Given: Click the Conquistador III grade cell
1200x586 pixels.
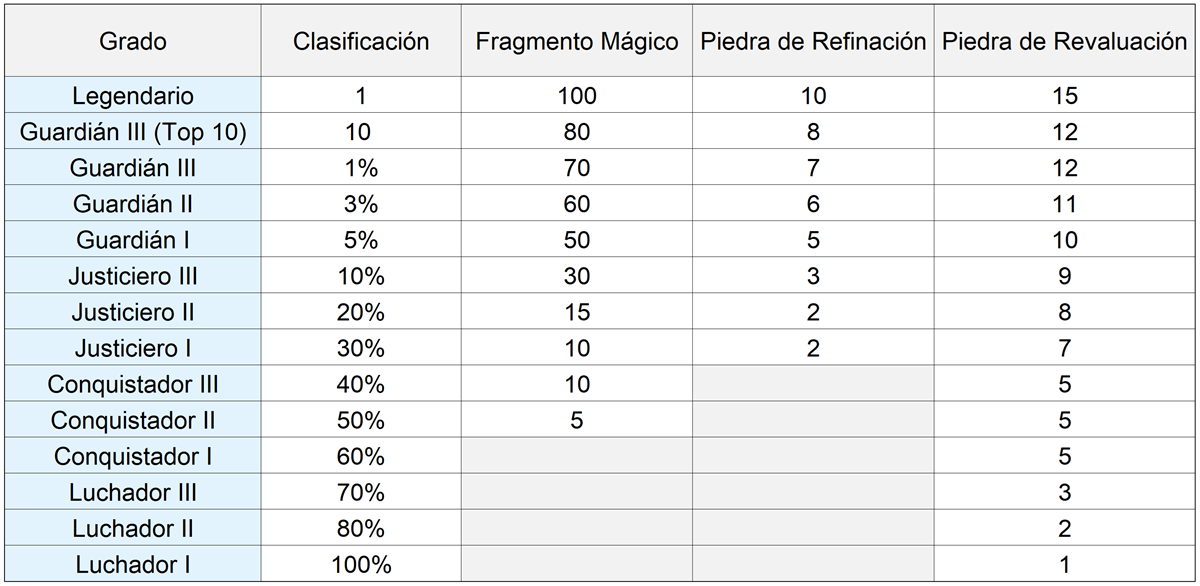Looking at the screenshot, I should coord(133,384).
